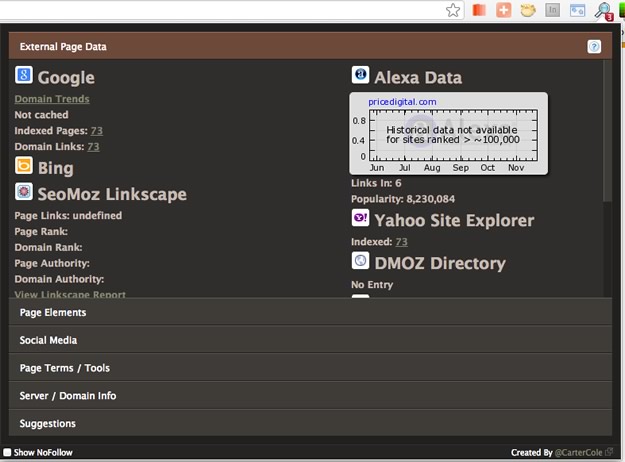Open the yellow cat face extension
The width and height of the screenshot is (625, 462).
(528, 10)
